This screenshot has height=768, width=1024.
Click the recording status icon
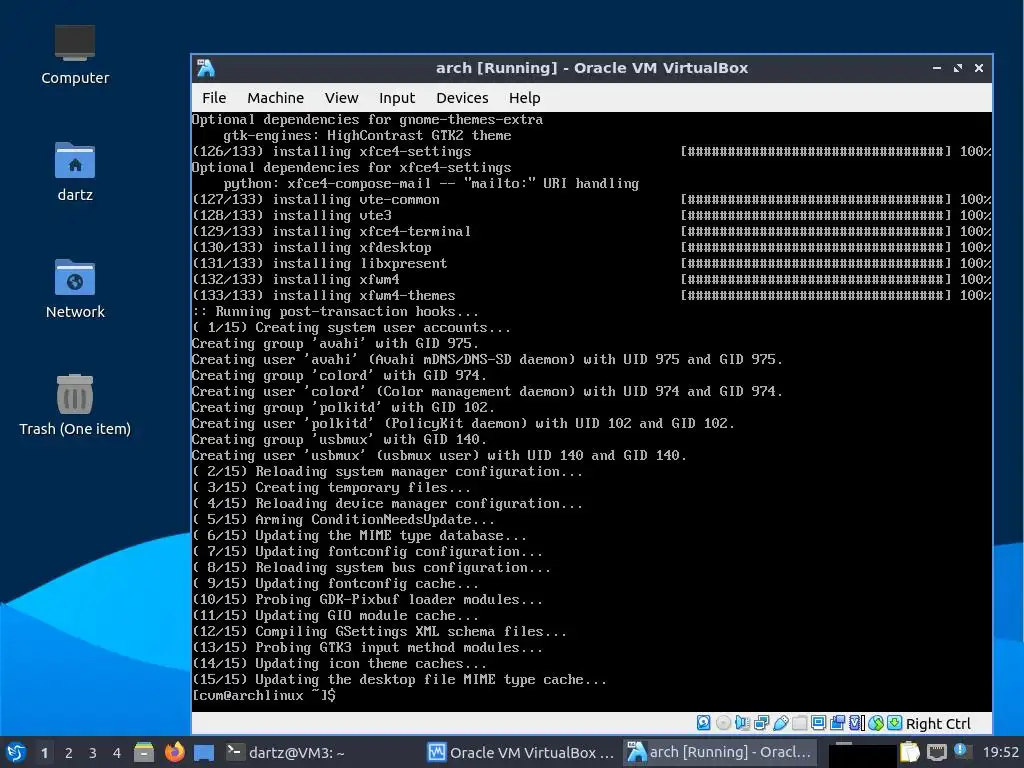coord(837,723)
